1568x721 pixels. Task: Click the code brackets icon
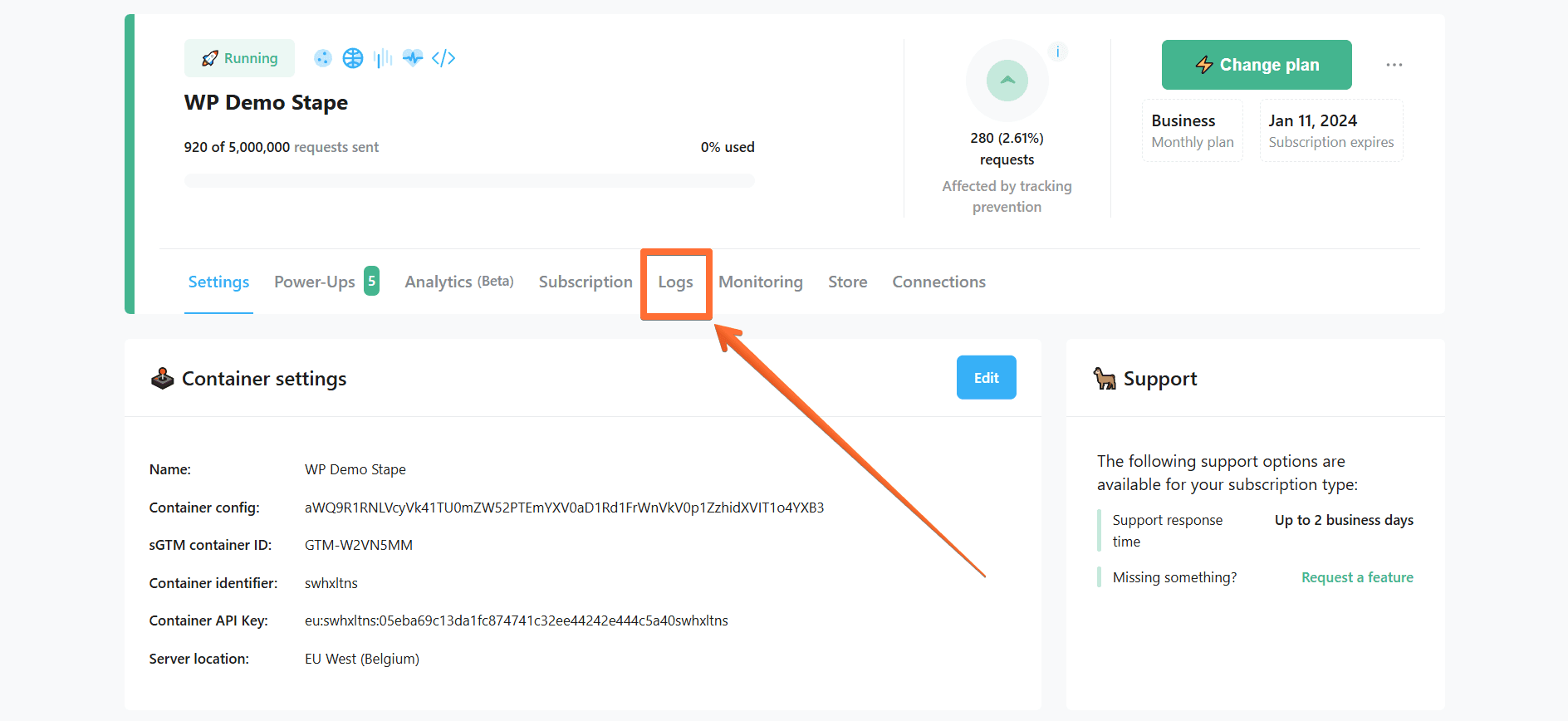coord(443,58)
